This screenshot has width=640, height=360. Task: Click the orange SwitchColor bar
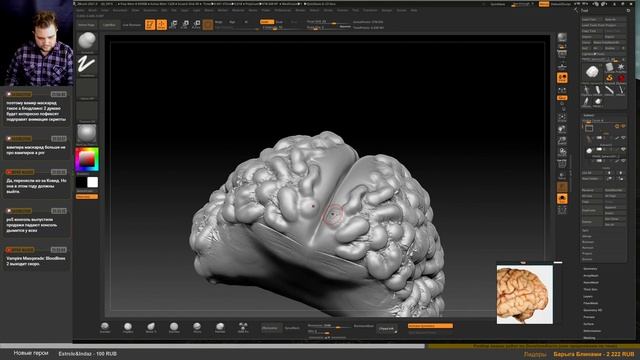(x=87, y=197)
